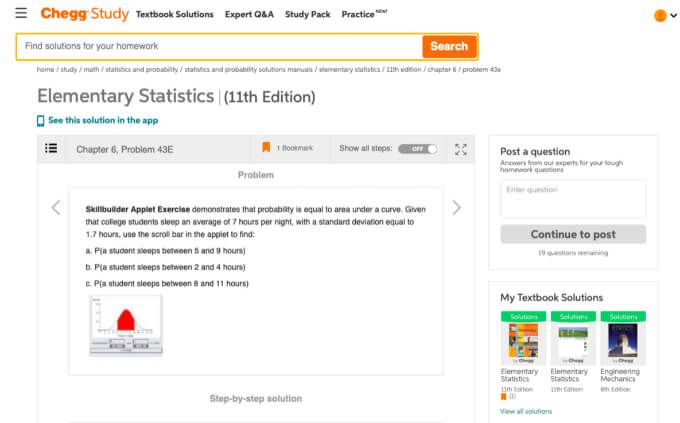Open the hamburger navigation menu
This screenshot has width=680, height=423.
21,13
